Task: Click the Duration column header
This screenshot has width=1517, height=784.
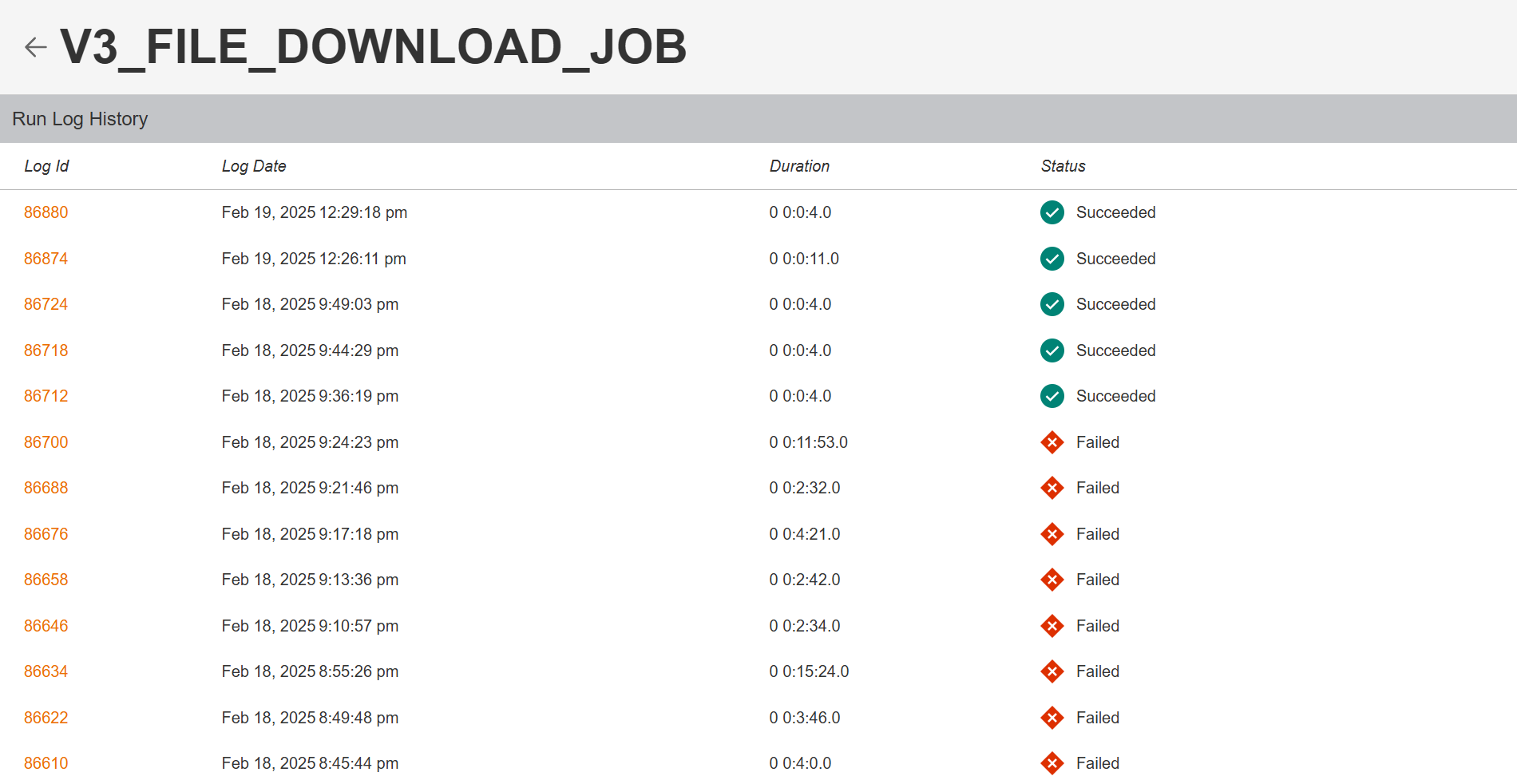Action: pos(799,166)
